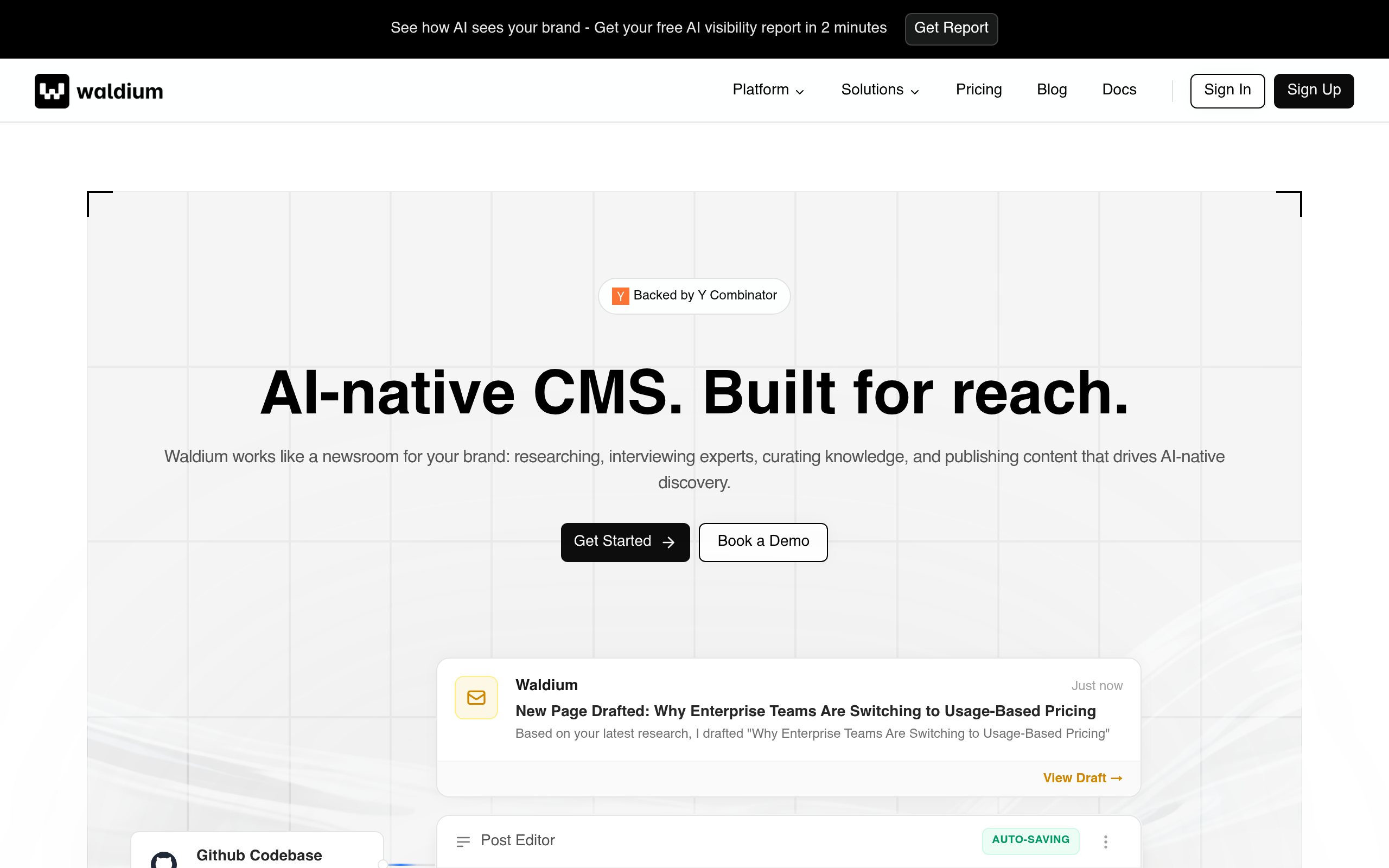Click the Just now timestamp

pos(1097,686)
